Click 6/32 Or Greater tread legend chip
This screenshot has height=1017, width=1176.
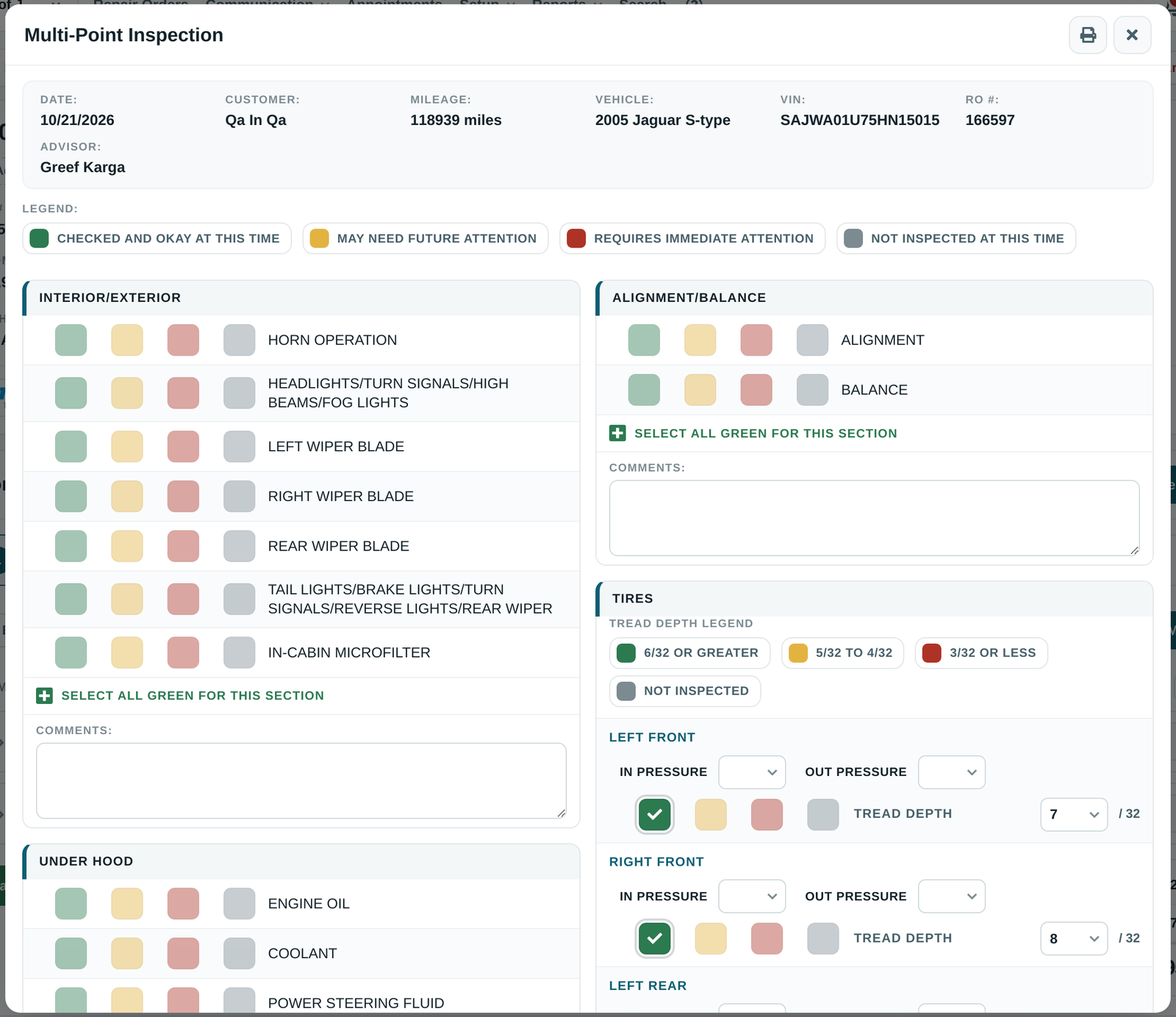(x=689, y=653)
